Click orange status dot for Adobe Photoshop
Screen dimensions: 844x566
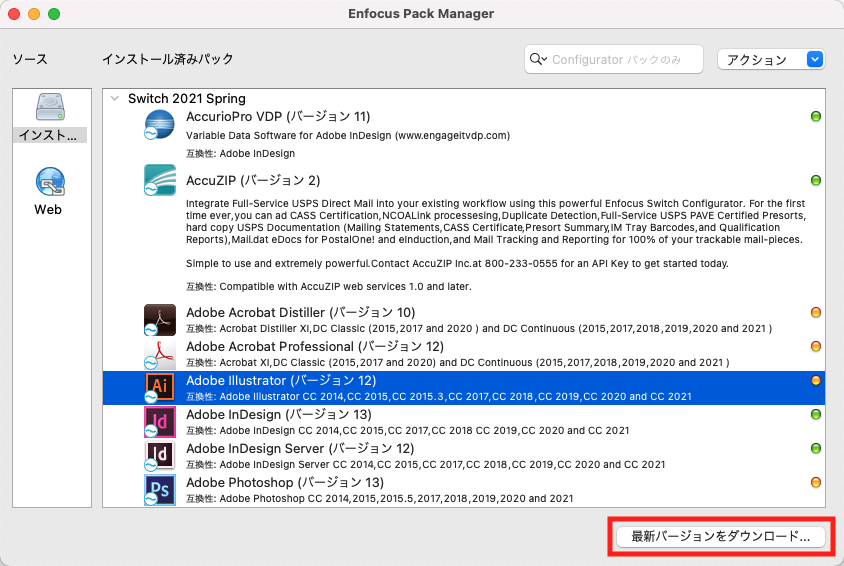(x=815, y=482)
